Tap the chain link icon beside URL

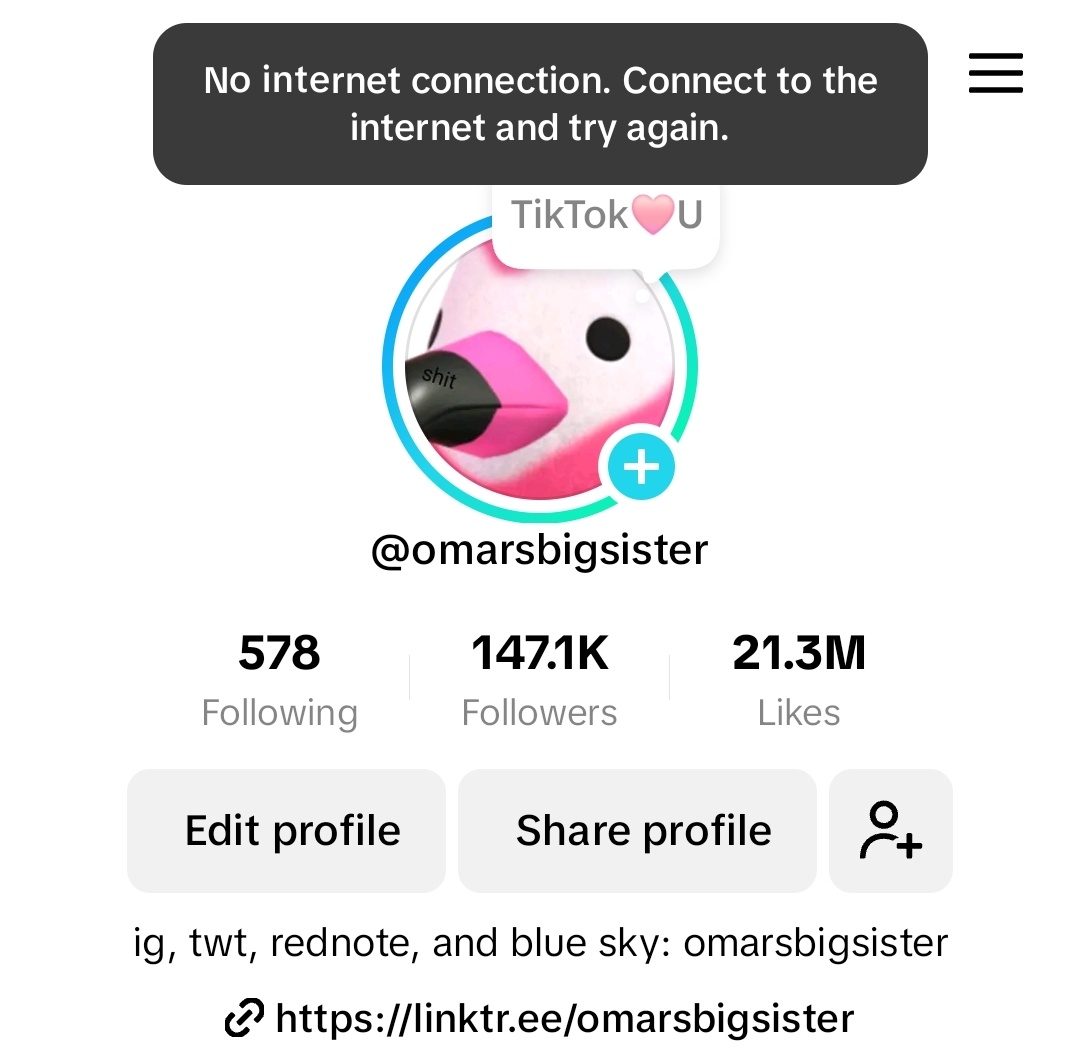pos(244,1018)
